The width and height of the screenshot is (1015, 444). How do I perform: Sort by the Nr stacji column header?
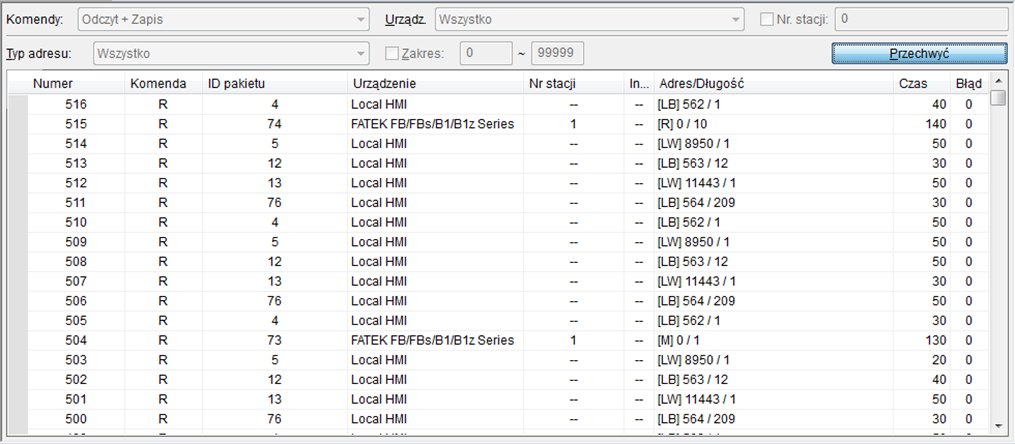click(x=574, y=83)
